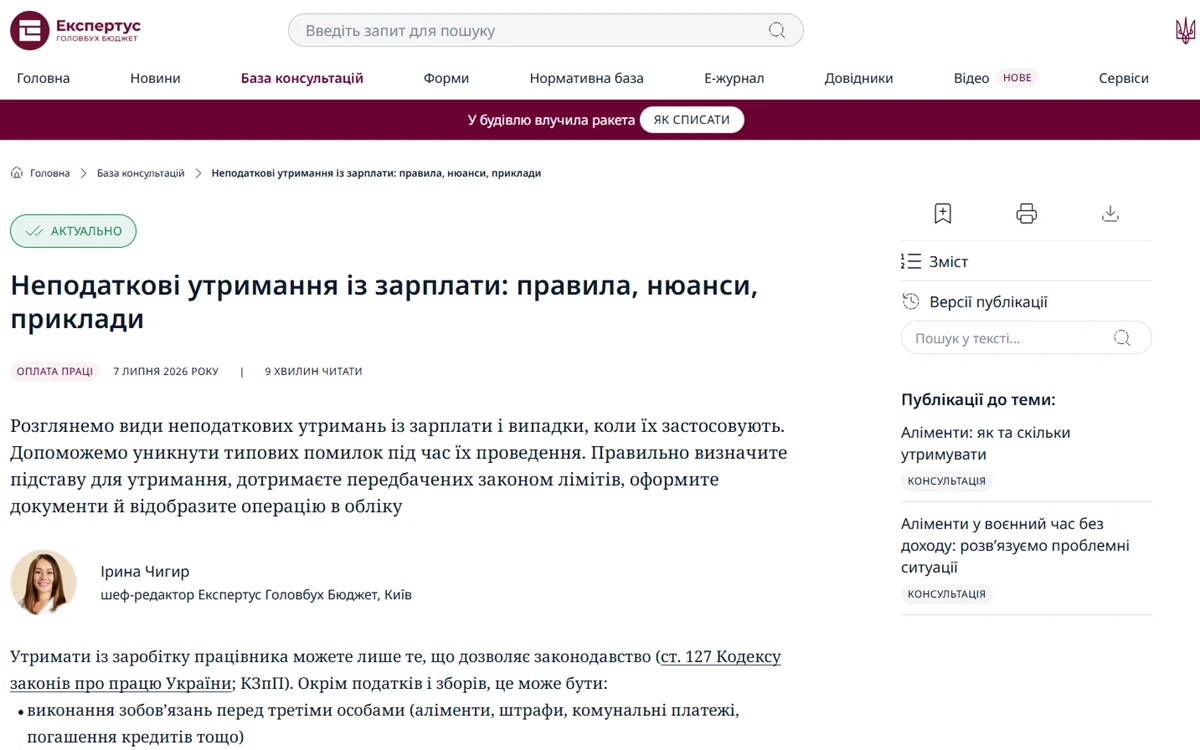This screenshot has width=1200, height=750.
Task: Open the Головна menu item
Action: pos(44,78)
